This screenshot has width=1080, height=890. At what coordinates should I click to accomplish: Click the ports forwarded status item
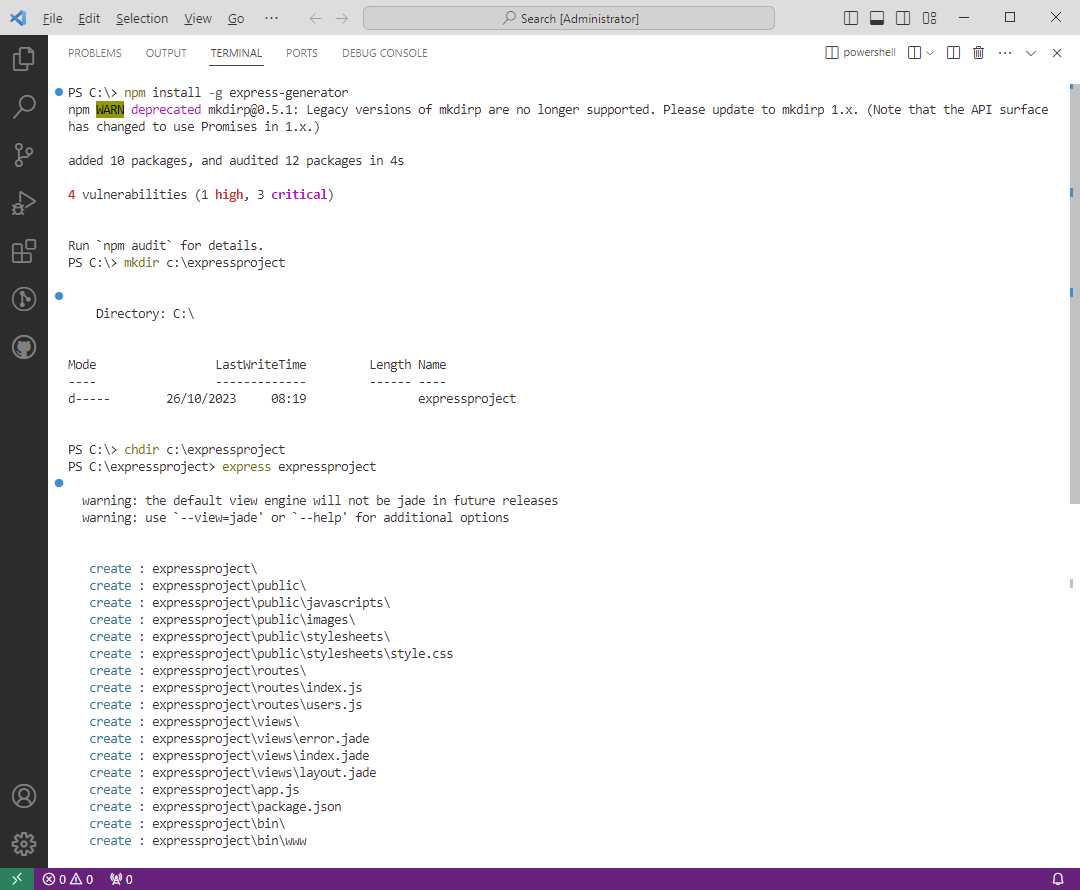121,879
